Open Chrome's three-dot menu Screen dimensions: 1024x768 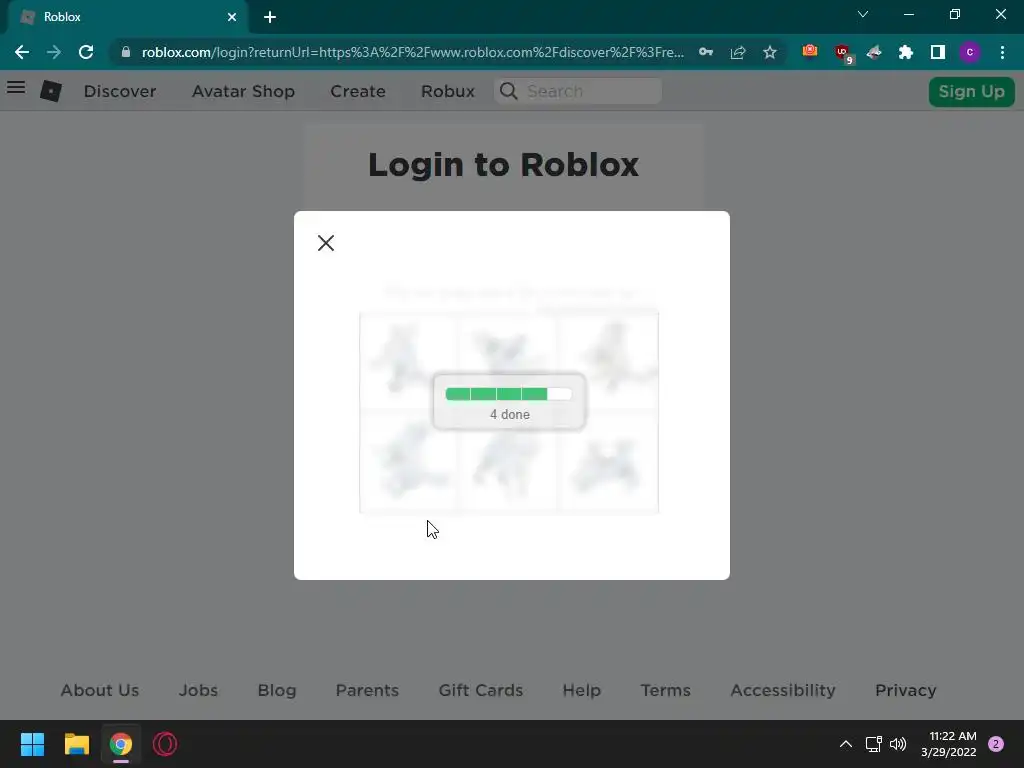1002,52
